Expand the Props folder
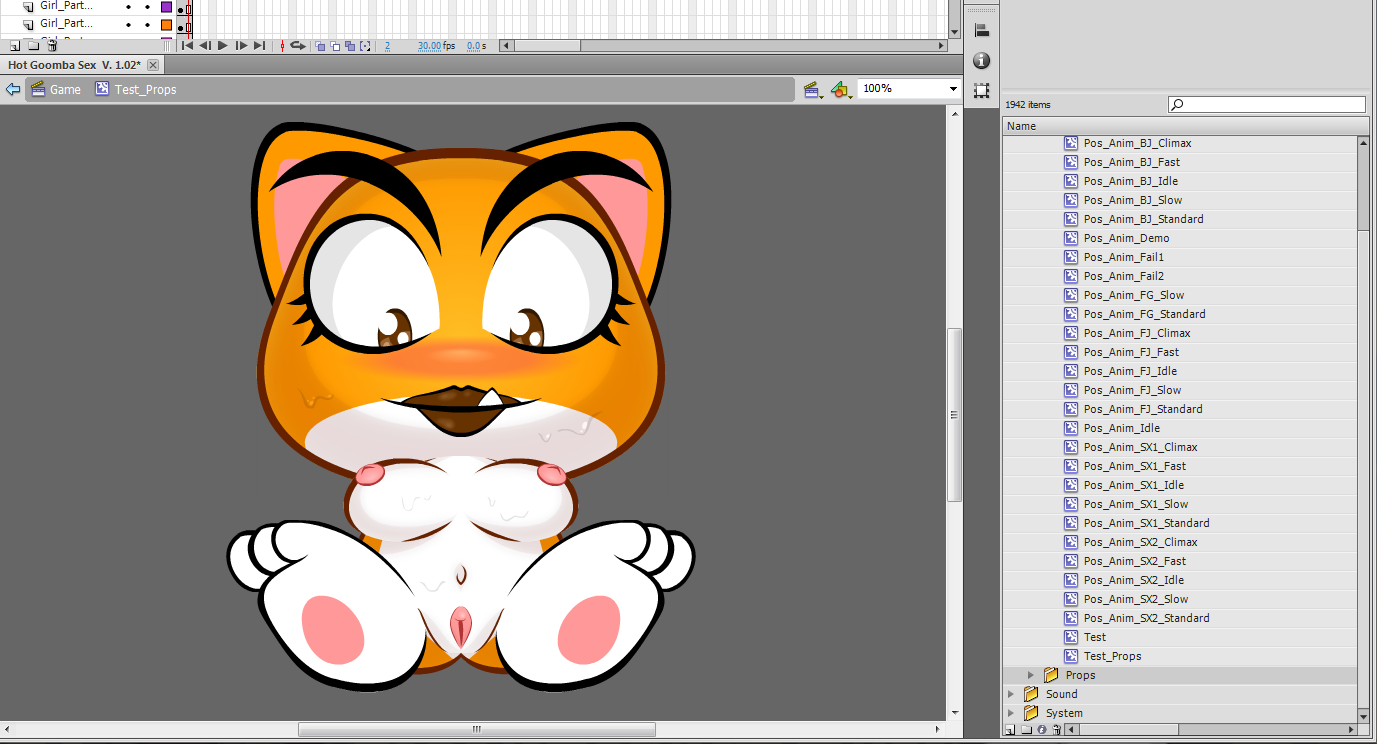 point(1031,675)
